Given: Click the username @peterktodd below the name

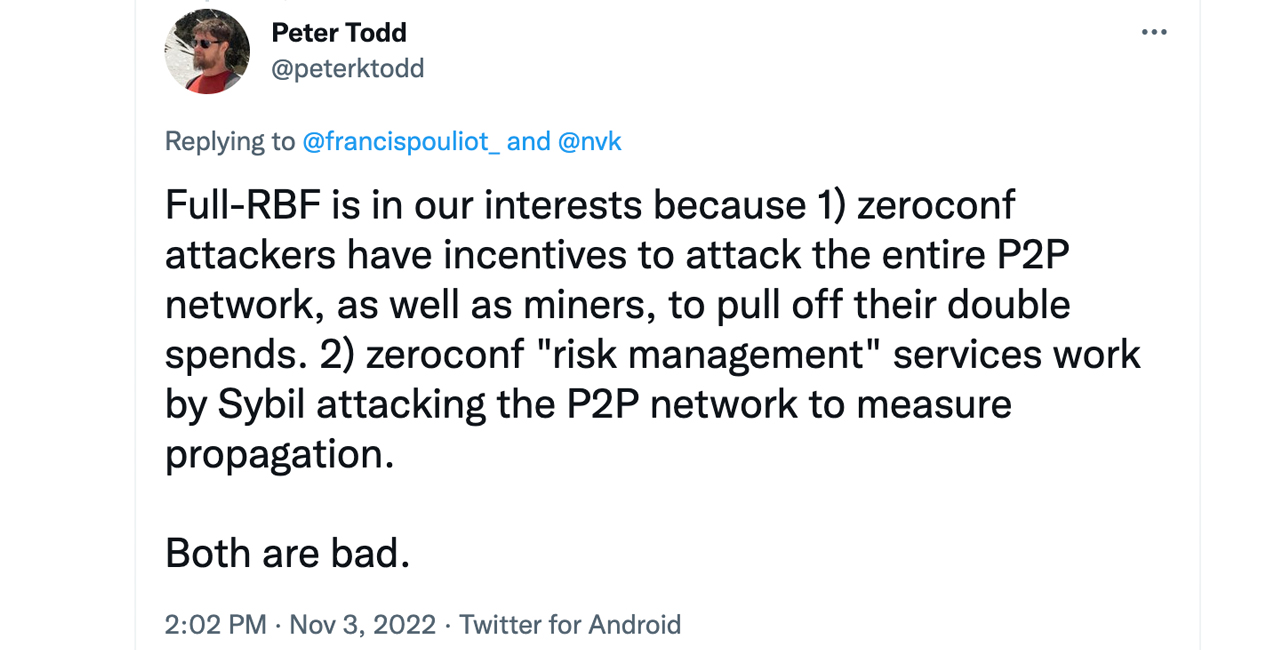Looking at the screenshot, I should pyautogui.click(x=347, y=68).
